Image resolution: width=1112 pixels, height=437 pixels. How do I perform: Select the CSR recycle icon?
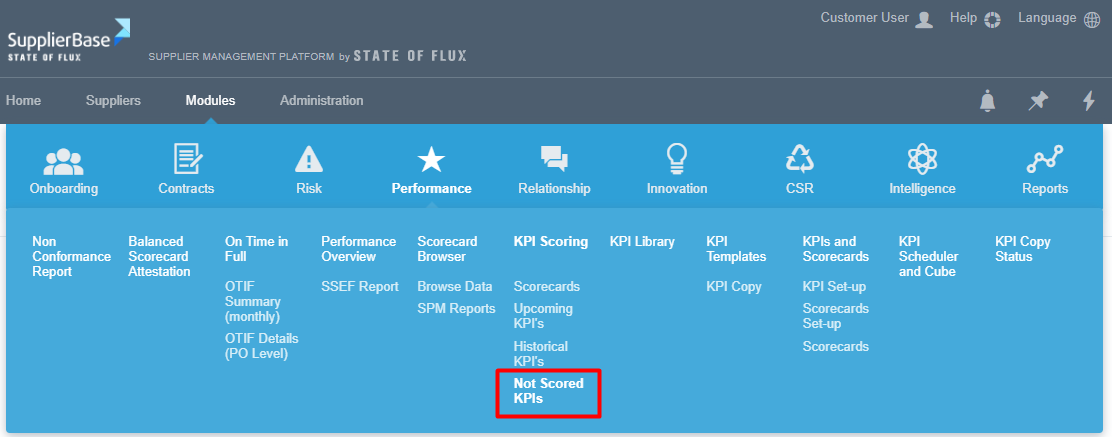[x=800, y=160]
